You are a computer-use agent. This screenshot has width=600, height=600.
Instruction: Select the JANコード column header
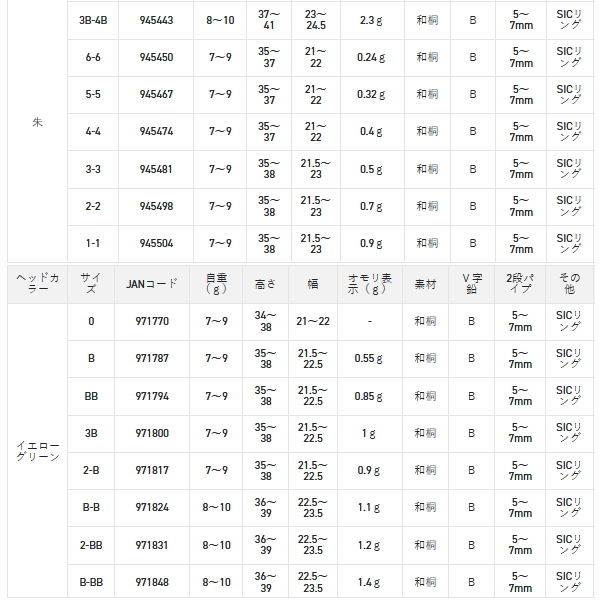[x=151, y=284]
